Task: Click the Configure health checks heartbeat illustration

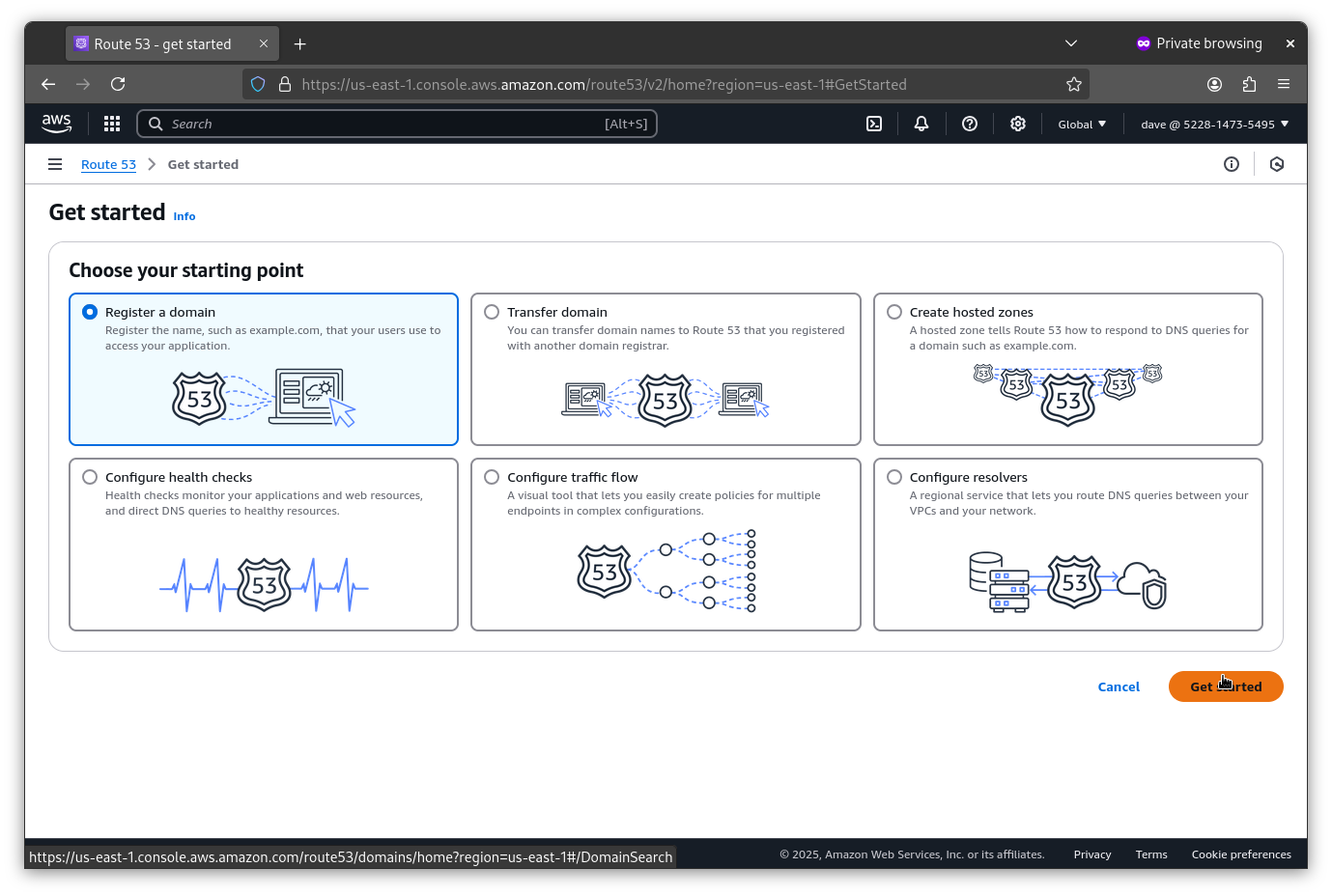Action: pyautogui.click(x=264, y=584)
